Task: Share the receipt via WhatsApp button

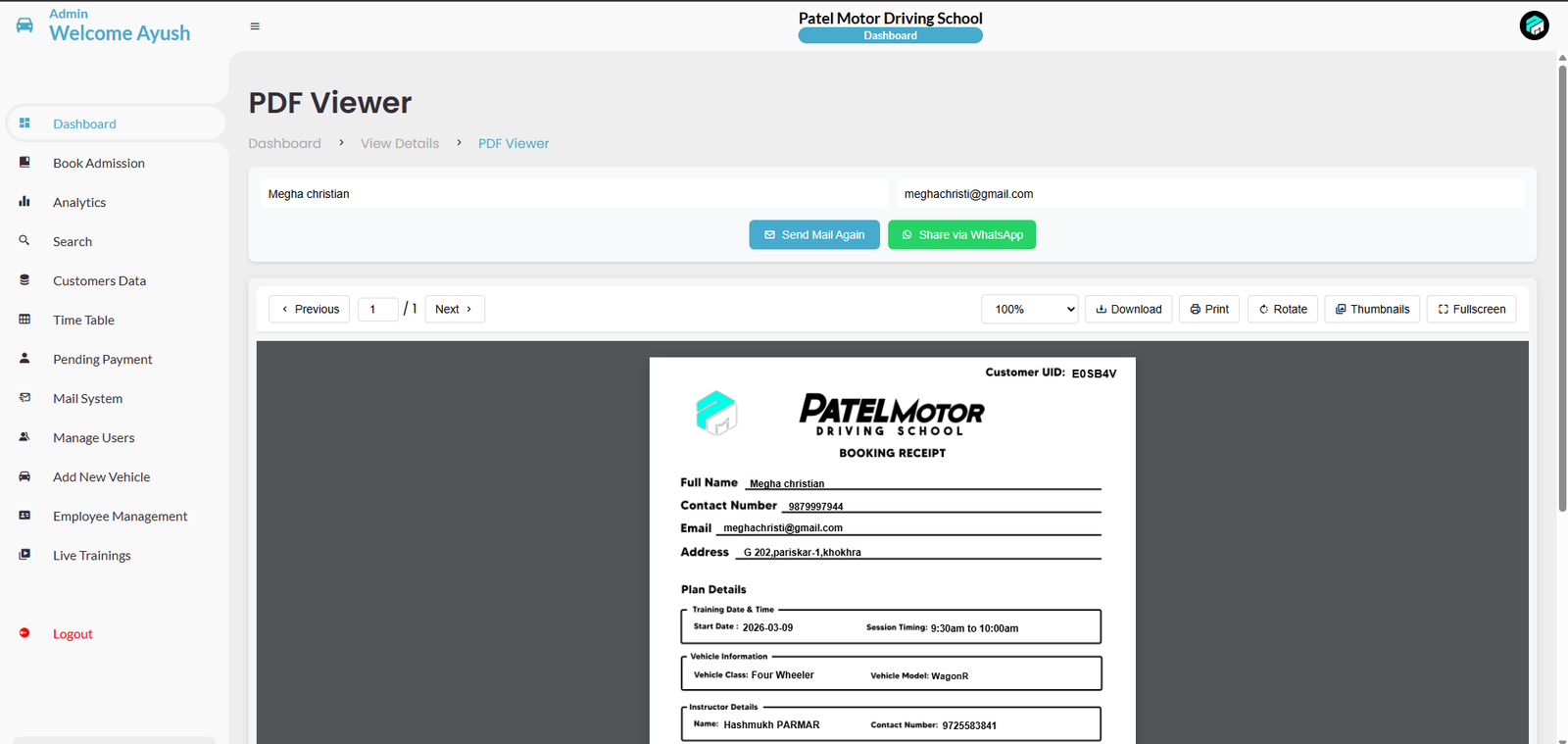Action: coord(961,234)
